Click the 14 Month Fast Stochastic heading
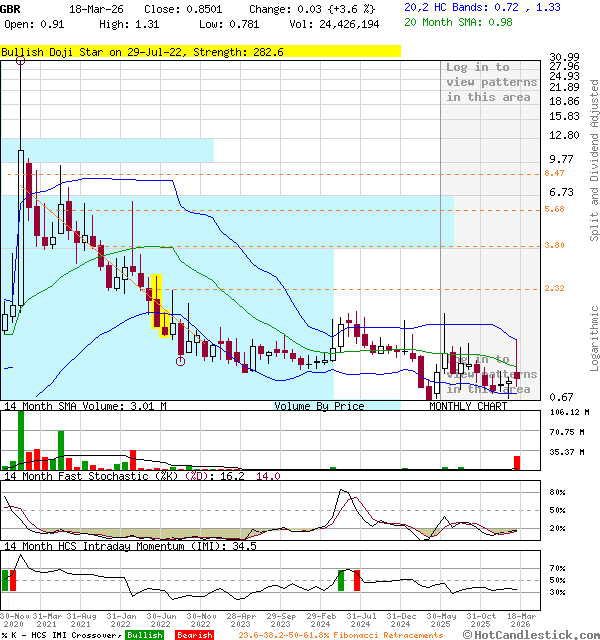 click(x=94, y=476)
